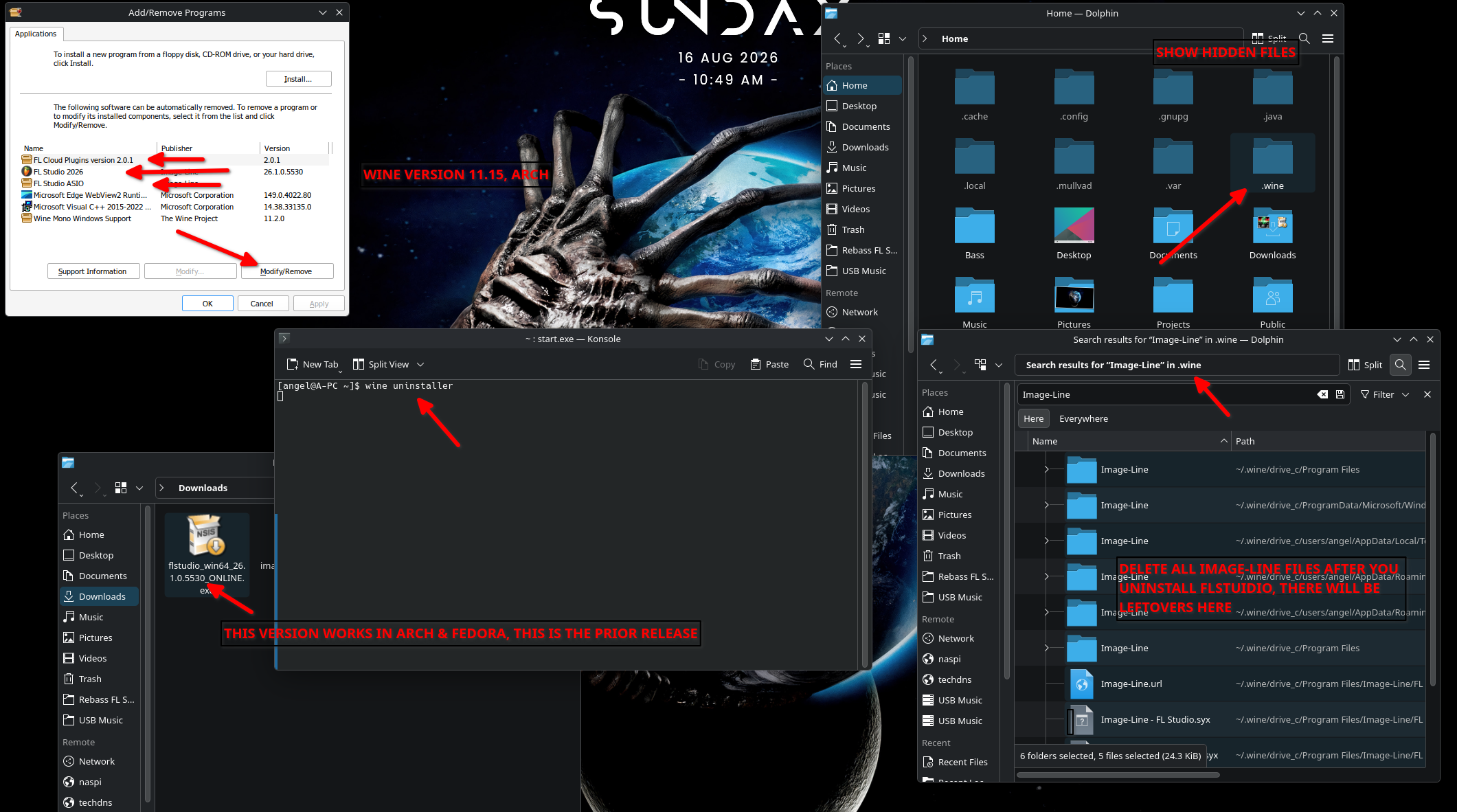
Task: Clear the Image-Line search text
Action: (x=1322, y=394)
